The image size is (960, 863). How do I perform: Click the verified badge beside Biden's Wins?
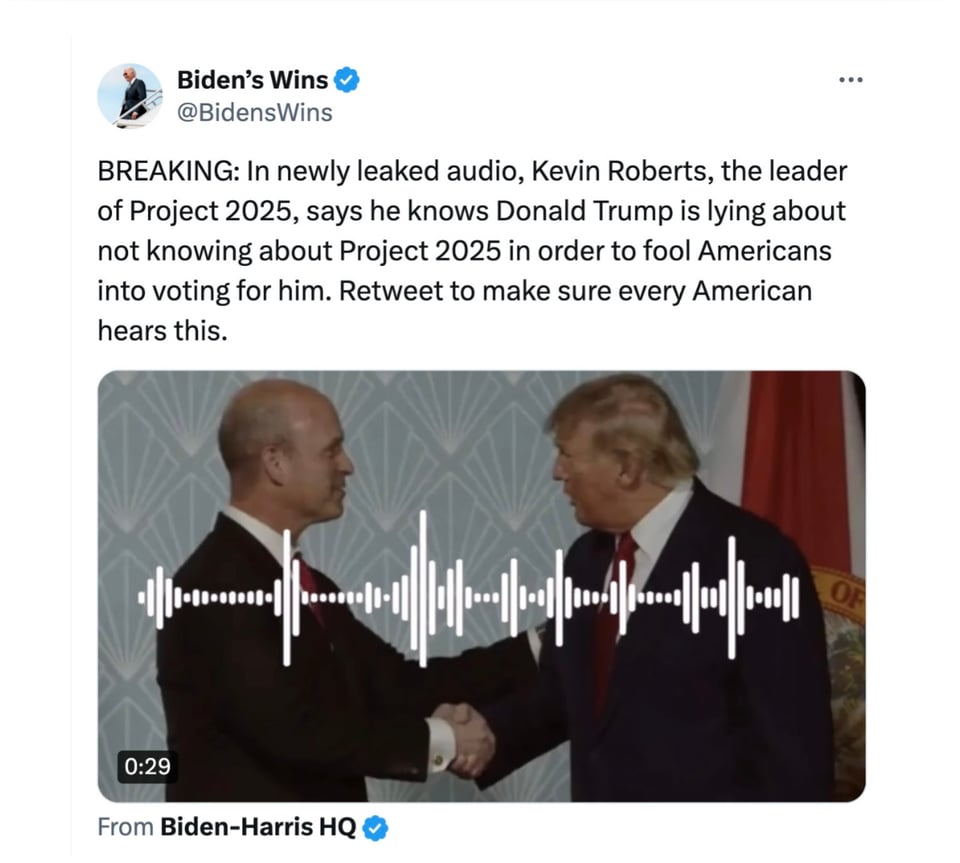click(x=347, y=80)
